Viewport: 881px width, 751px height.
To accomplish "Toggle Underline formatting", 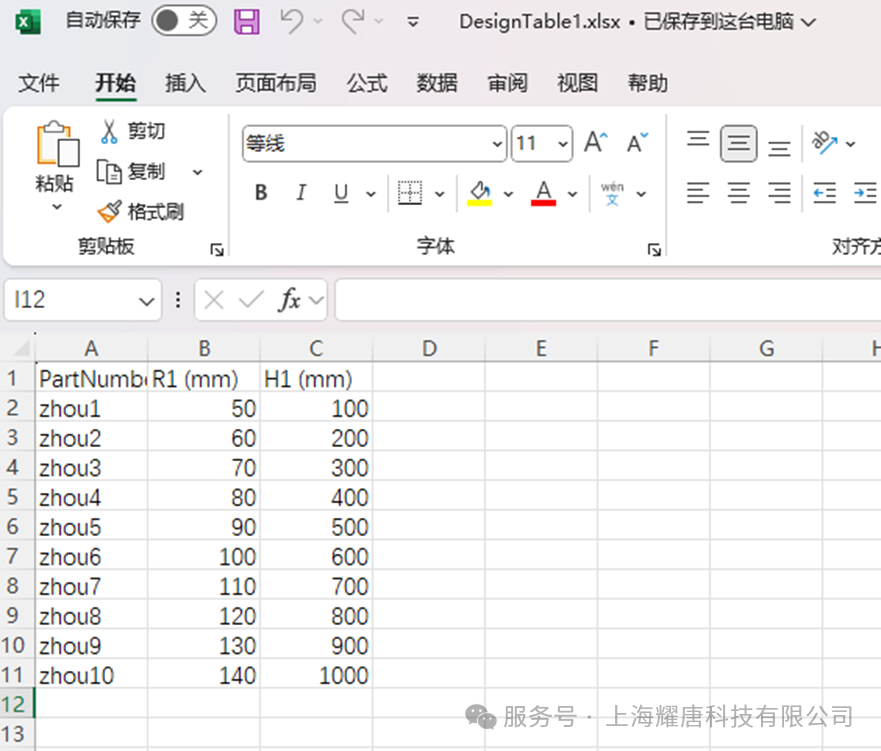I will pos(341,193).
